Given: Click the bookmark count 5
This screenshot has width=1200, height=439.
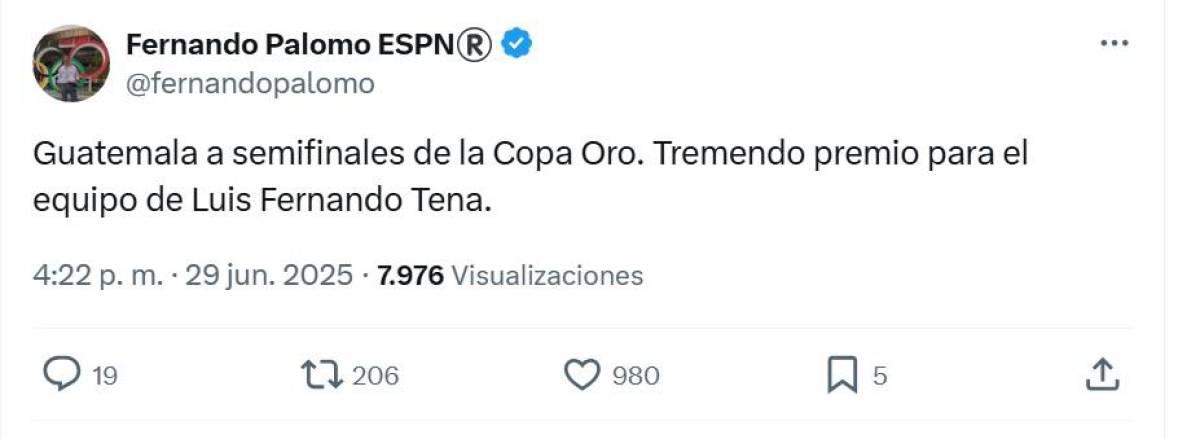Looking at the screenshot, I should [880, 376].
